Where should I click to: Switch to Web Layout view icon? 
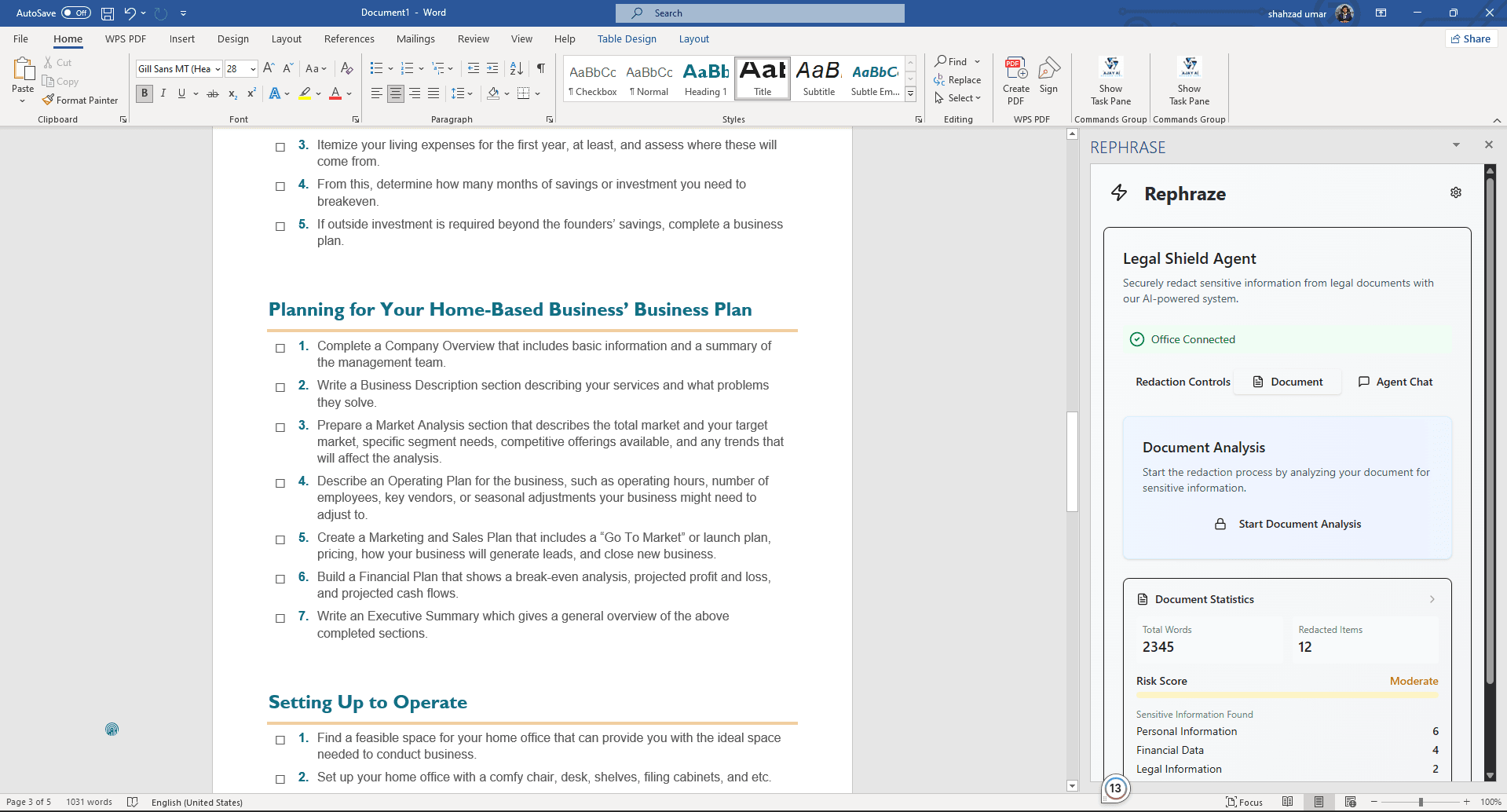click(1351, 802)
